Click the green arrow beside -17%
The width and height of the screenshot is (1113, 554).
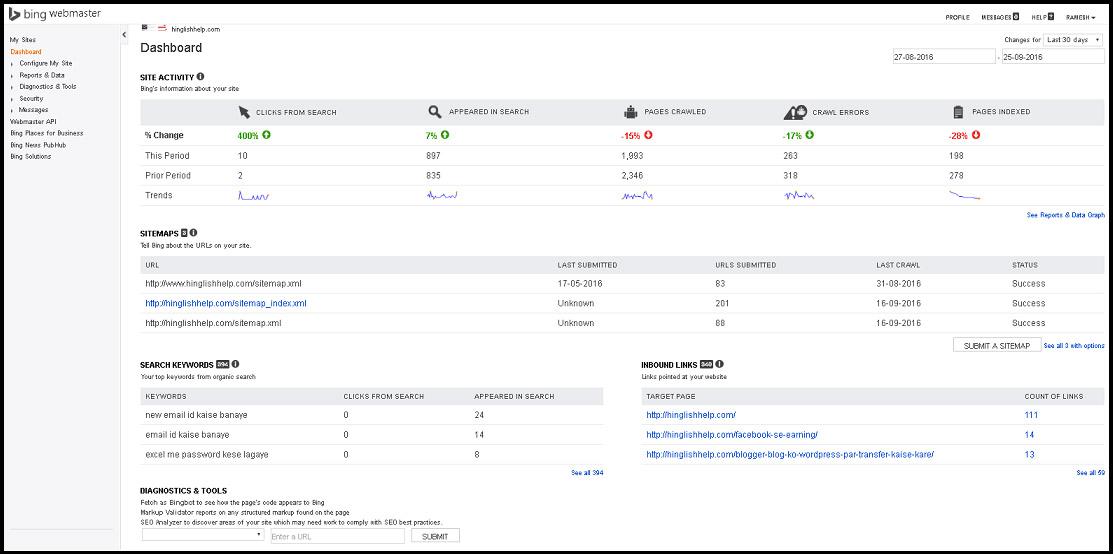coord(810,134)
